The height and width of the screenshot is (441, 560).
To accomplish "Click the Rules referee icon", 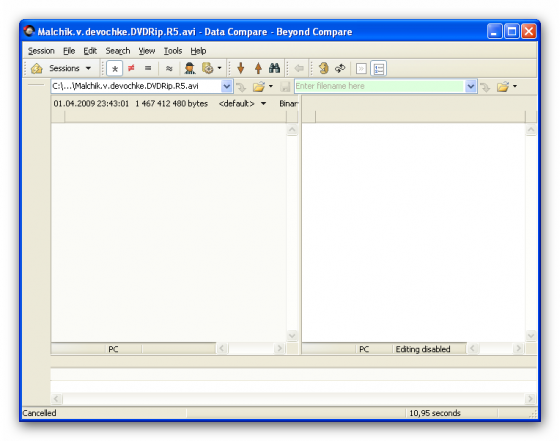I will pyautogui.click(x=190, y=68).
